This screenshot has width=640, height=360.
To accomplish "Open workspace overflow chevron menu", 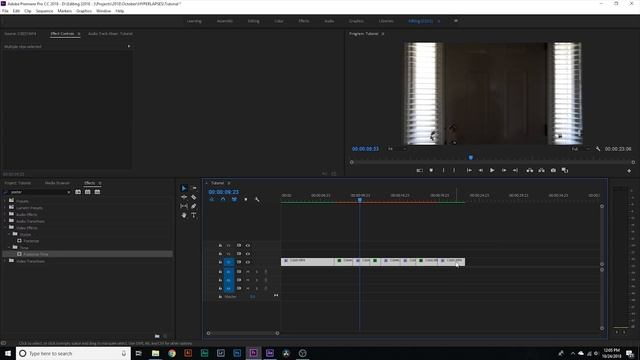I will pyautogui.click(x=456, y=21).
